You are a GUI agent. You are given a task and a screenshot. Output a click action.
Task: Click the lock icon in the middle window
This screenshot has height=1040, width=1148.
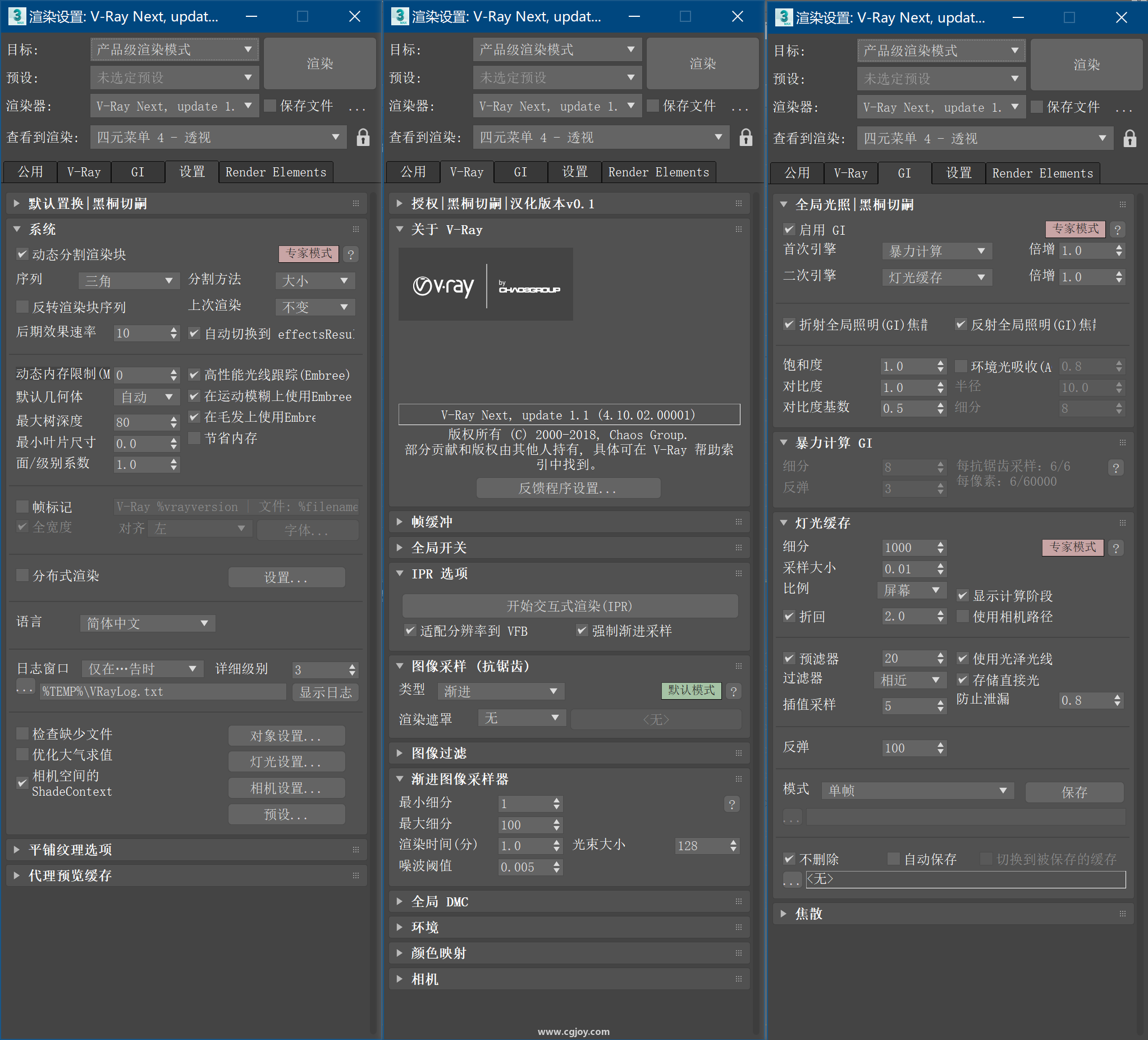[745, 137]
